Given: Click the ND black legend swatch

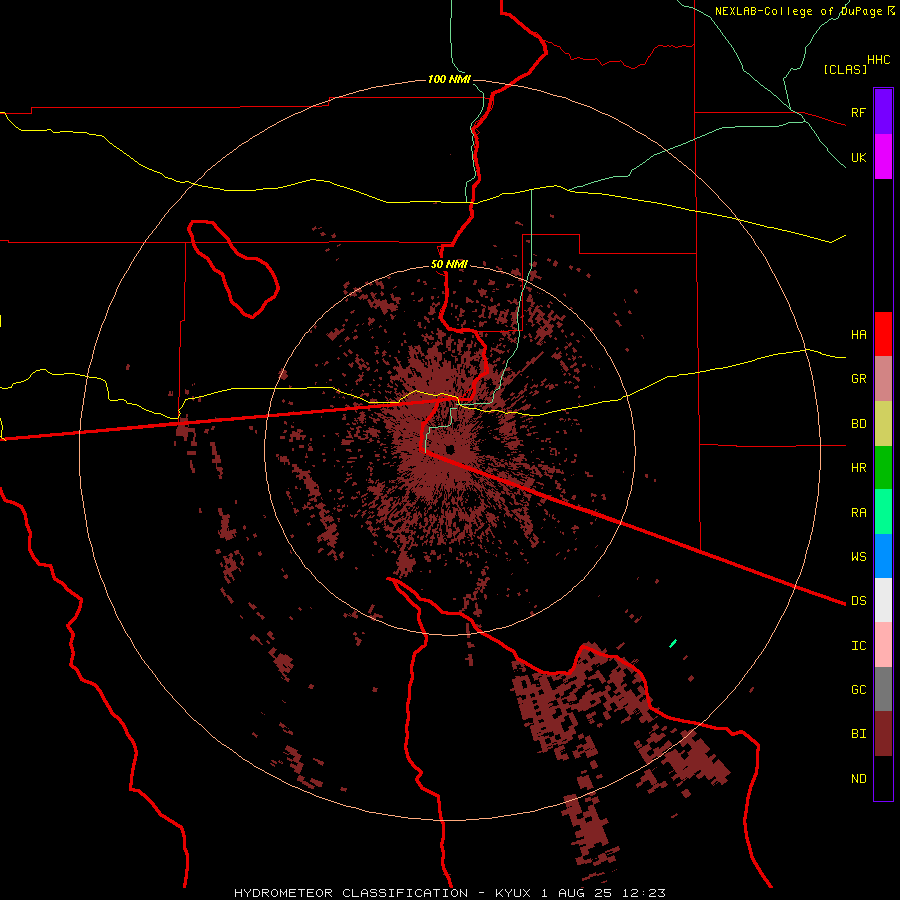Looking at the screenshot, I should [x=883, y=778].
